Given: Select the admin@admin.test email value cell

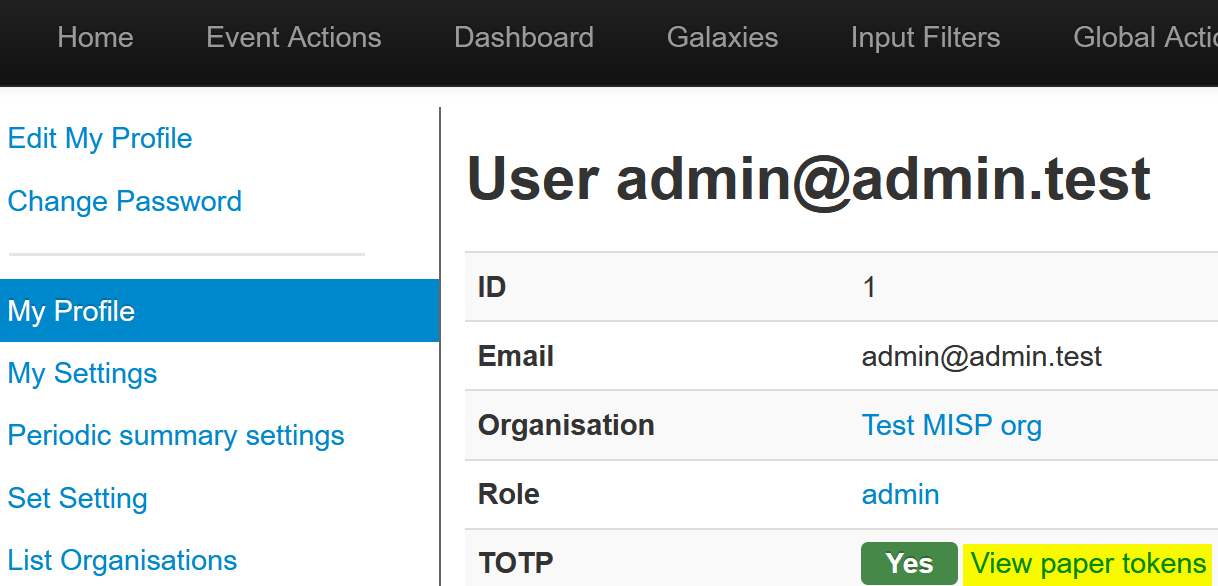Looking at the screenshot, I should 982,356.
